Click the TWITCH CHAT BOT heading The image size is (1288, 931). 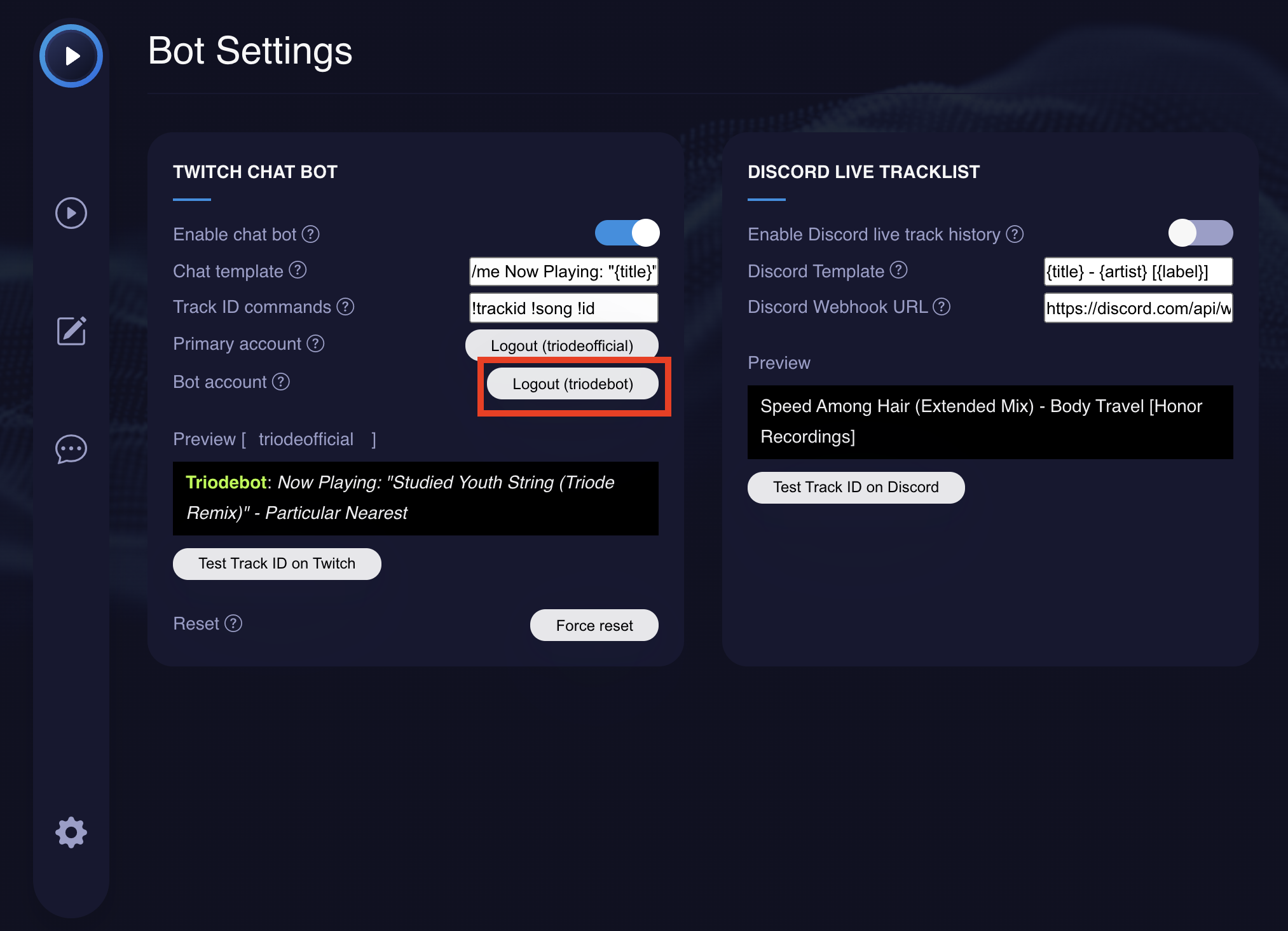coord(255,172)
